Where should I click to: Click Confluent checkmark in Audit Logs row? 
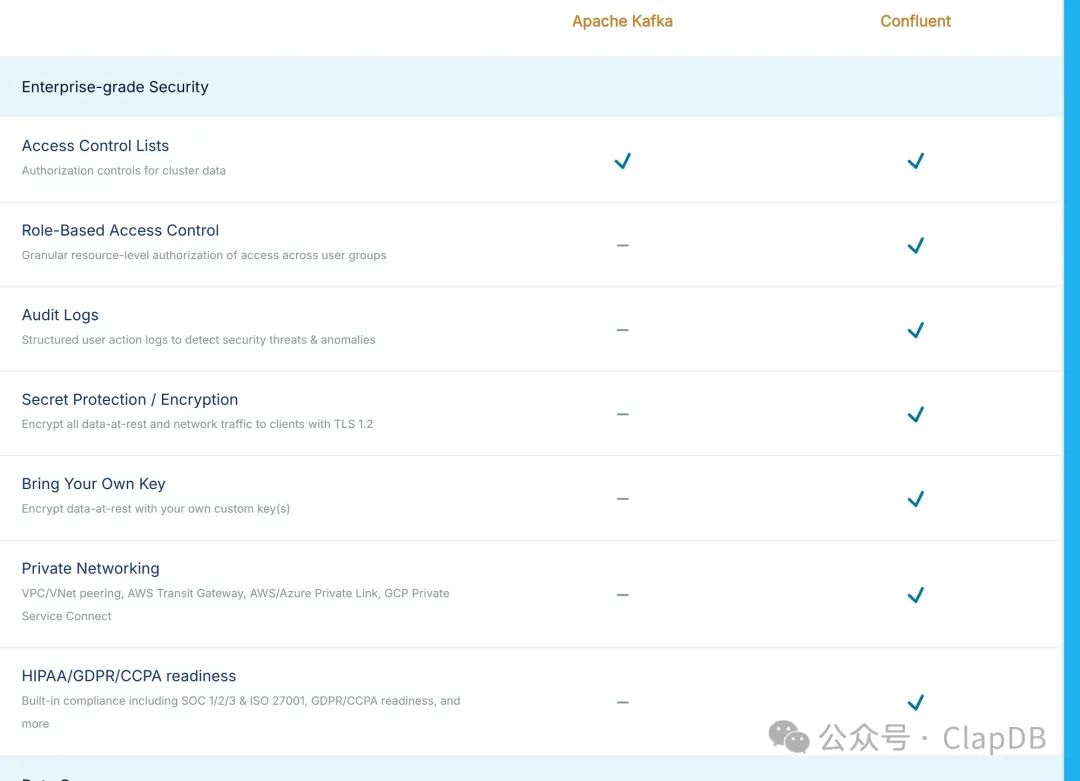click(x=915, y=330)
